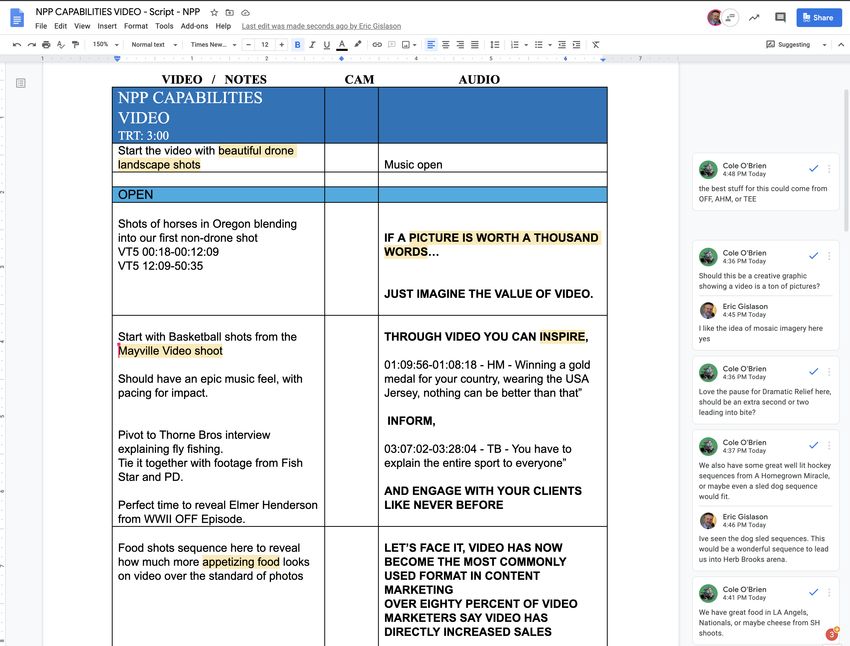Select the 'Music open' cell text
The width and height of the screenshot is (850, 646).
[413, 165]
